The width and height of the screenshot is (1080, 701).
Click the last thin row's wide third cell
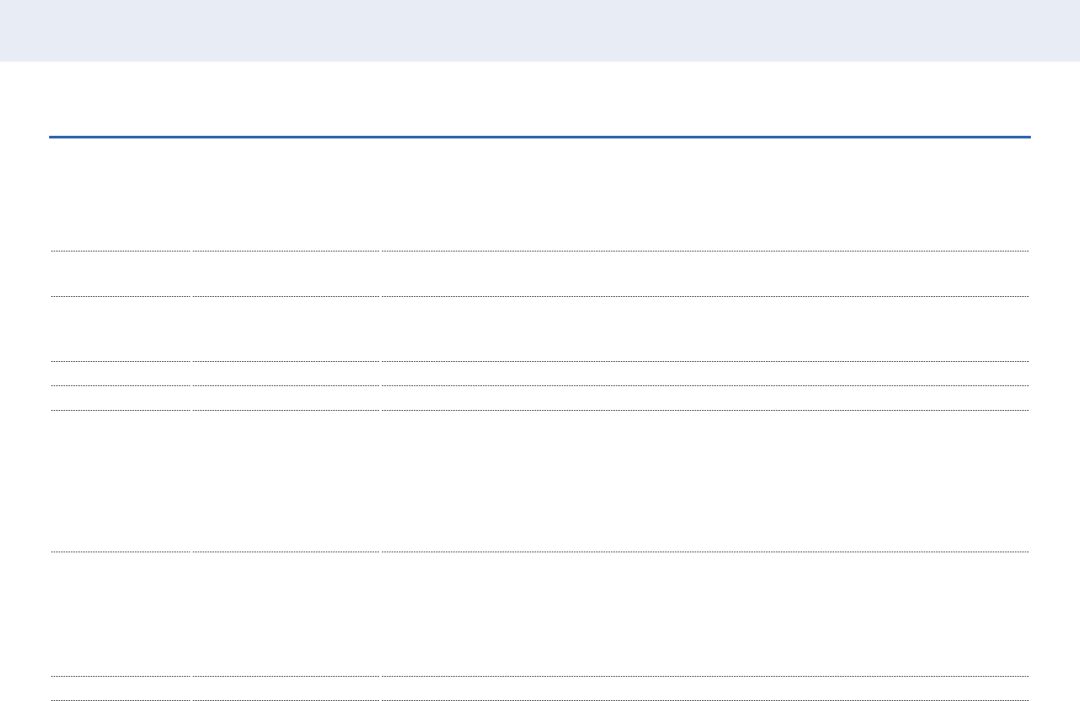[x=705, y=689]
